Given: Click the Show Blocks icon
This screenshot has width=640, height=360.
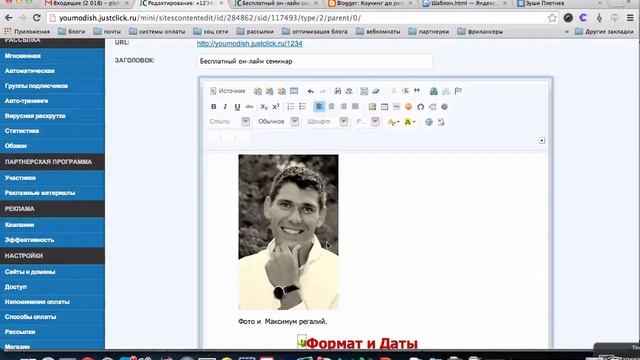Looking at the screenshot, I should [441, 122].
